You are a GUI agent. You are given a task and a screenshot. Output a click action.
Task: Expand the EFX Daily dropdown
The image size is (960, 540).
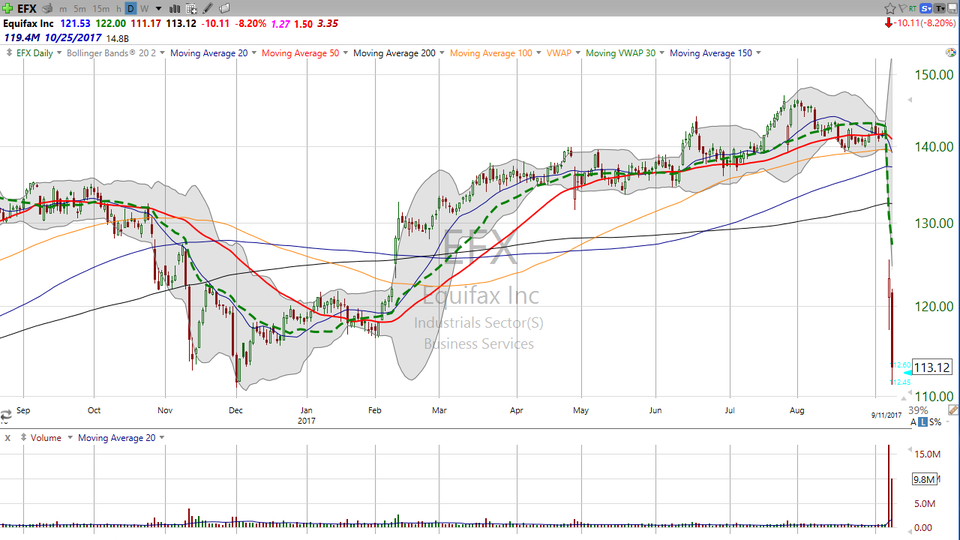point(59,53)
